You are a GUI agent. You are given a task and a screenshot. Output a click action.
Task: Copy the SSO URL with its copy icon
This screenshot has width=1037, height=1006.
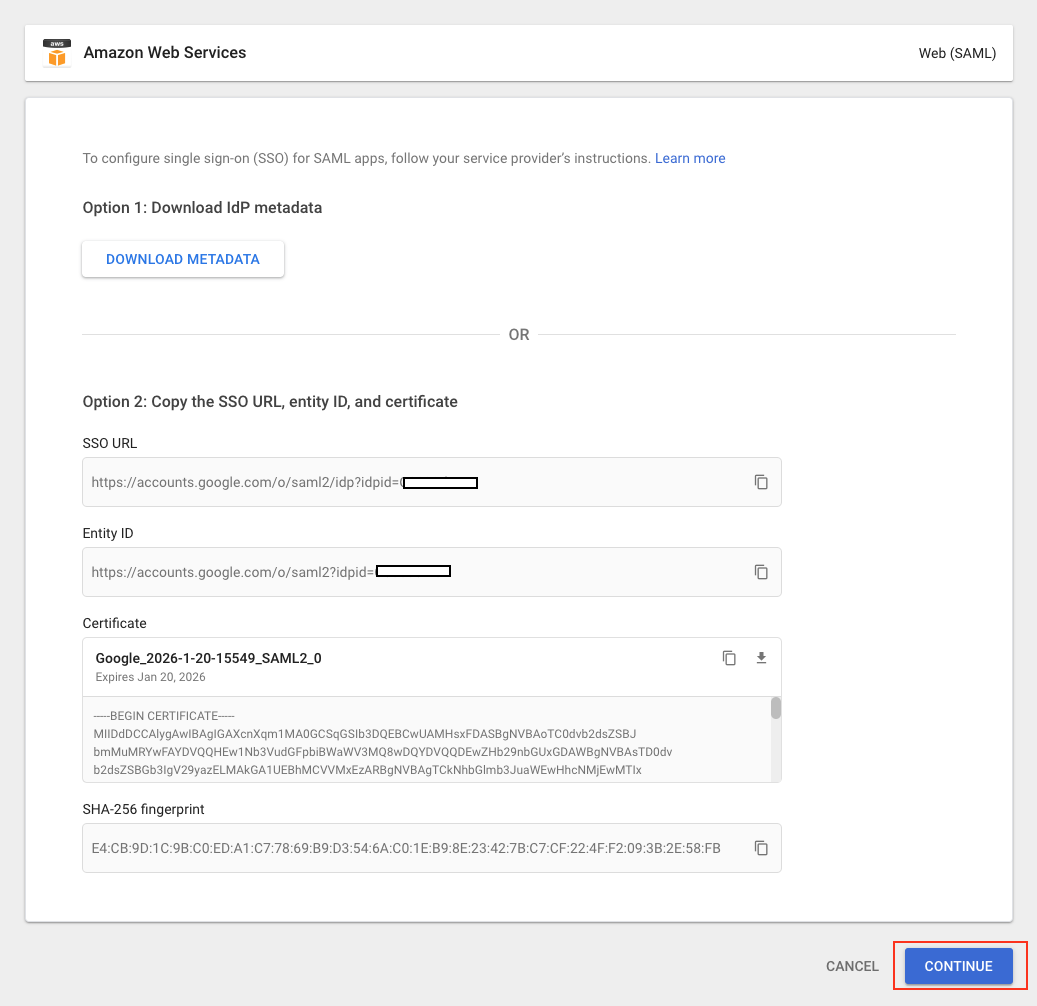[x=761, y=482]
